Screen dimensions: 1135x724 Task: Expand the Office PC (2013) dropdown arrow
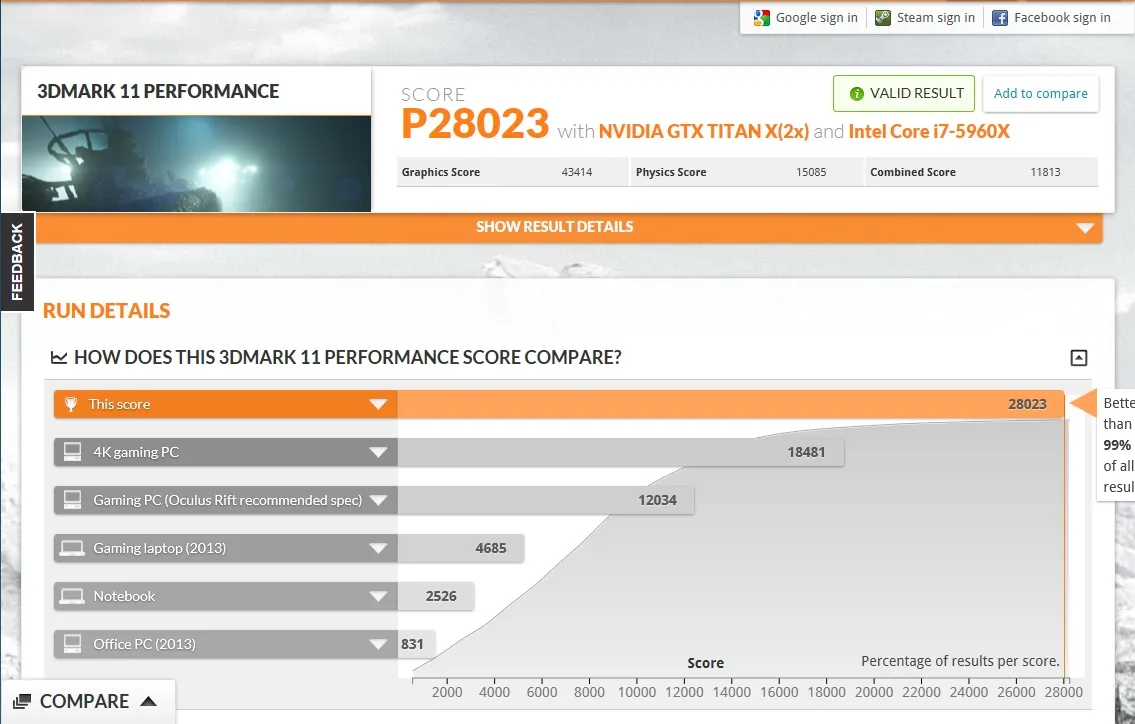tap(378, 644)
